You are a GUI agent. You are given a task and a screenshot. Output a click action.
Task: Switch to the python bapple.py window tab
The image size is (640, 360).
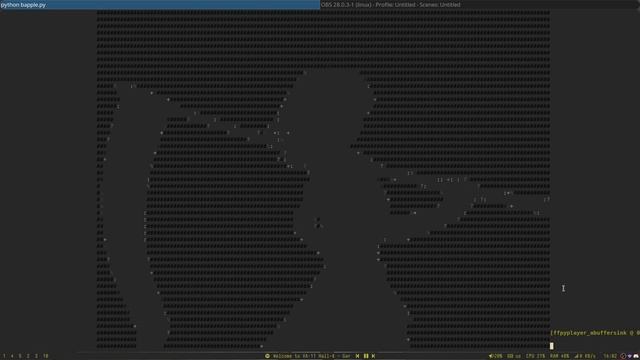pyautogui.click(x=160, y=5)
